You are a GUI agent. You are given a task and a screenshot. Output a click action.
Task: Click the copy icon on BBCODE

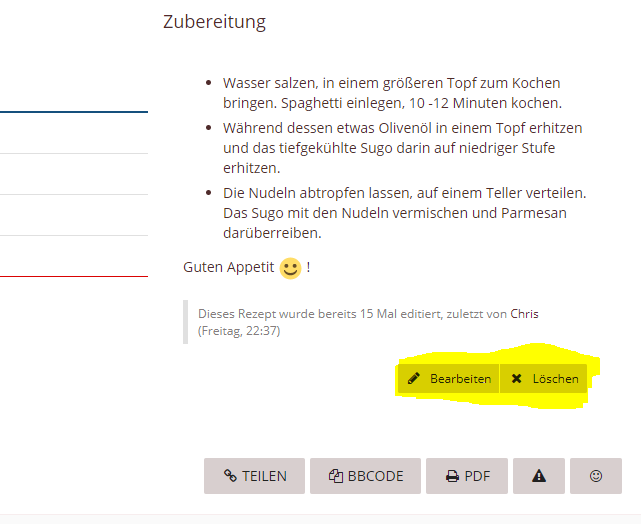click(336, 476)
